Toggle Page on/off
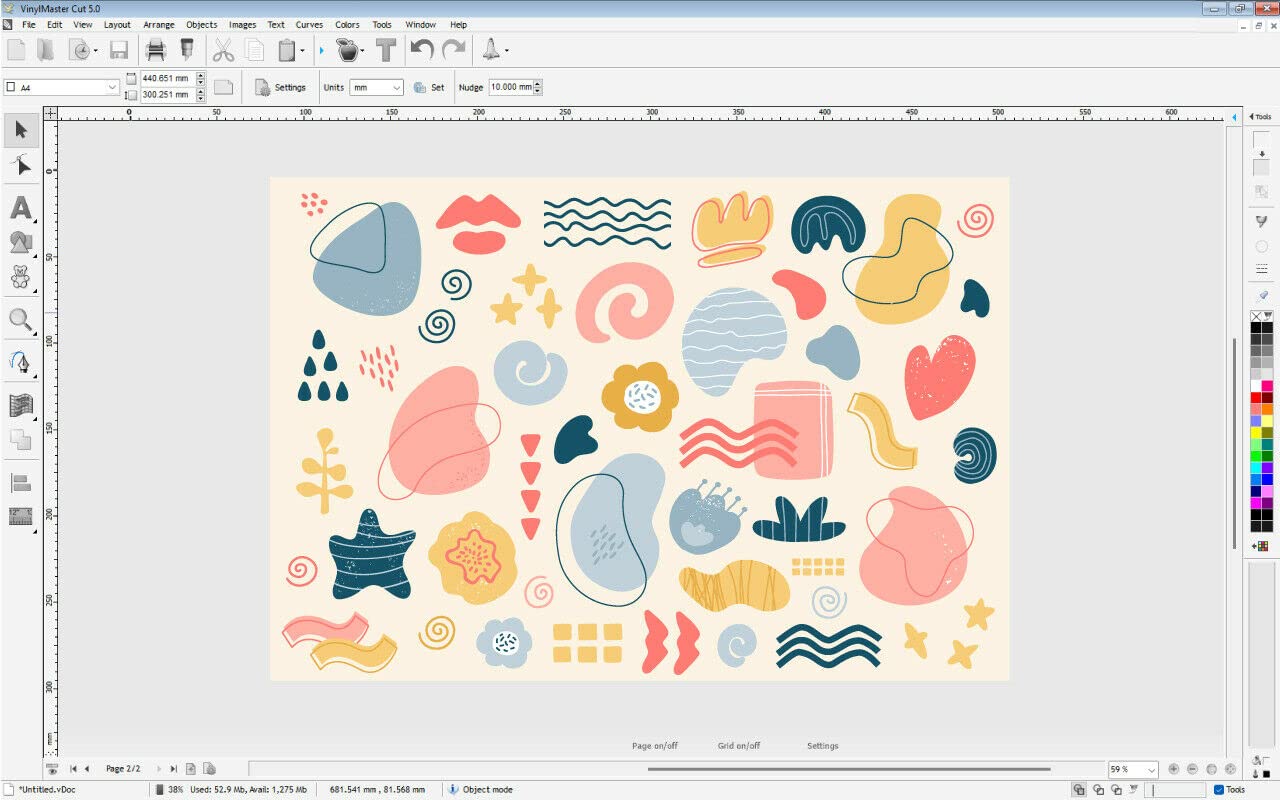This screenshot has width=1280, height=800. tap(654, 746)
